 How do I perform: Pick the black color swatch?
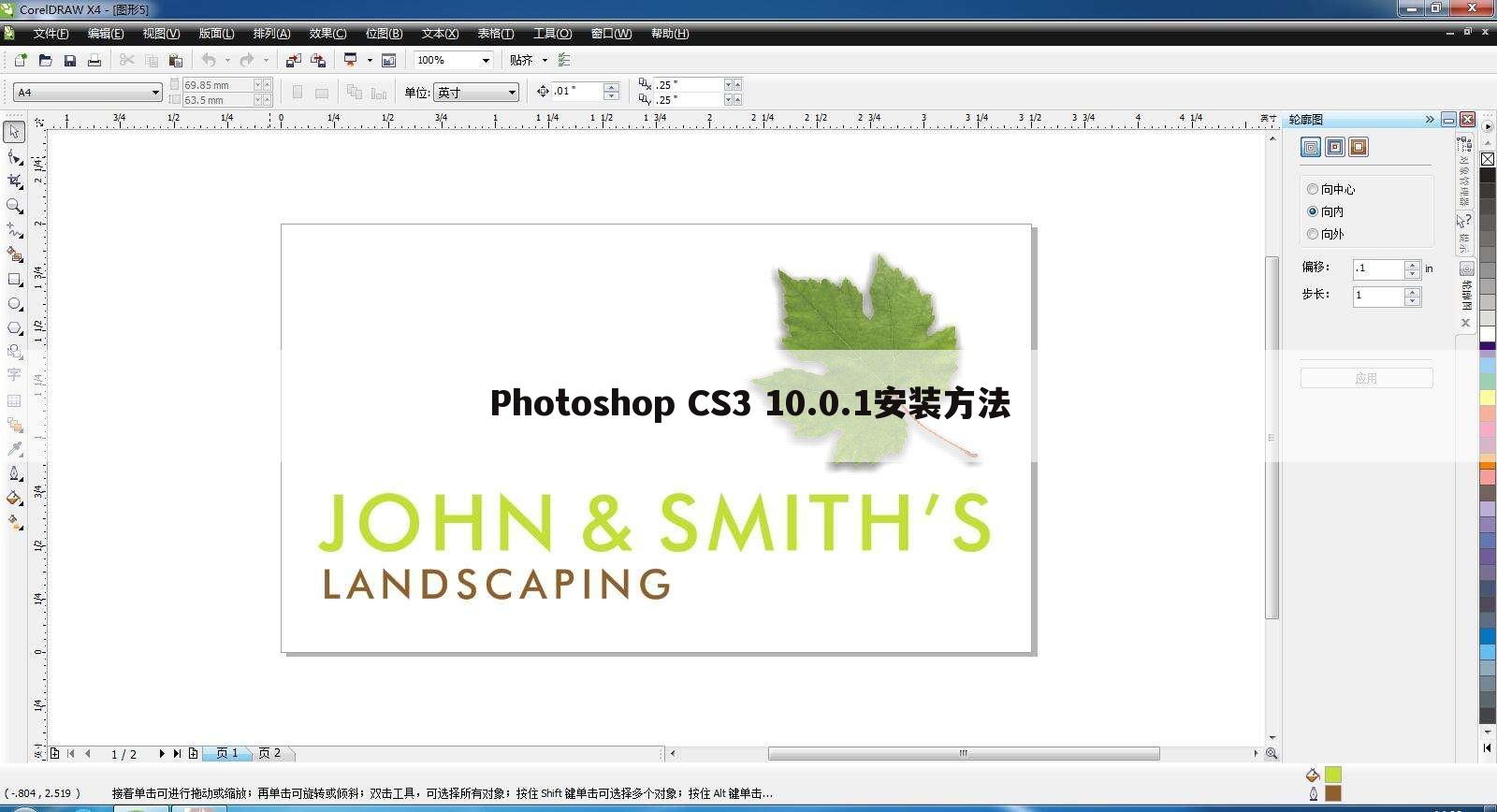pyautogui.click(x=1488, y=176)
